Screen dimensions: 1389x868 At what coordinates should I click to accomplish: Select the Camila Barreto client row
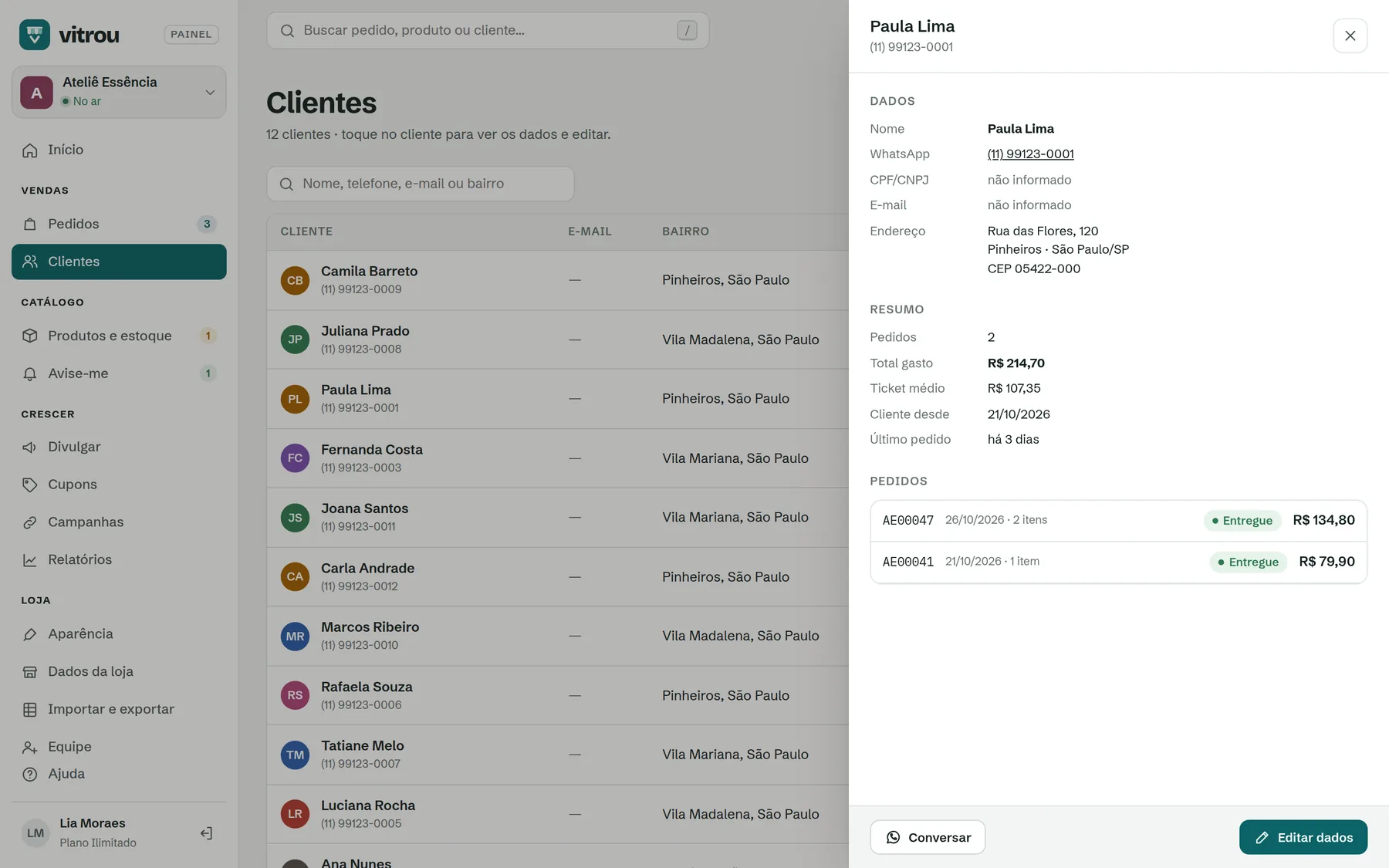click(558, 280)
